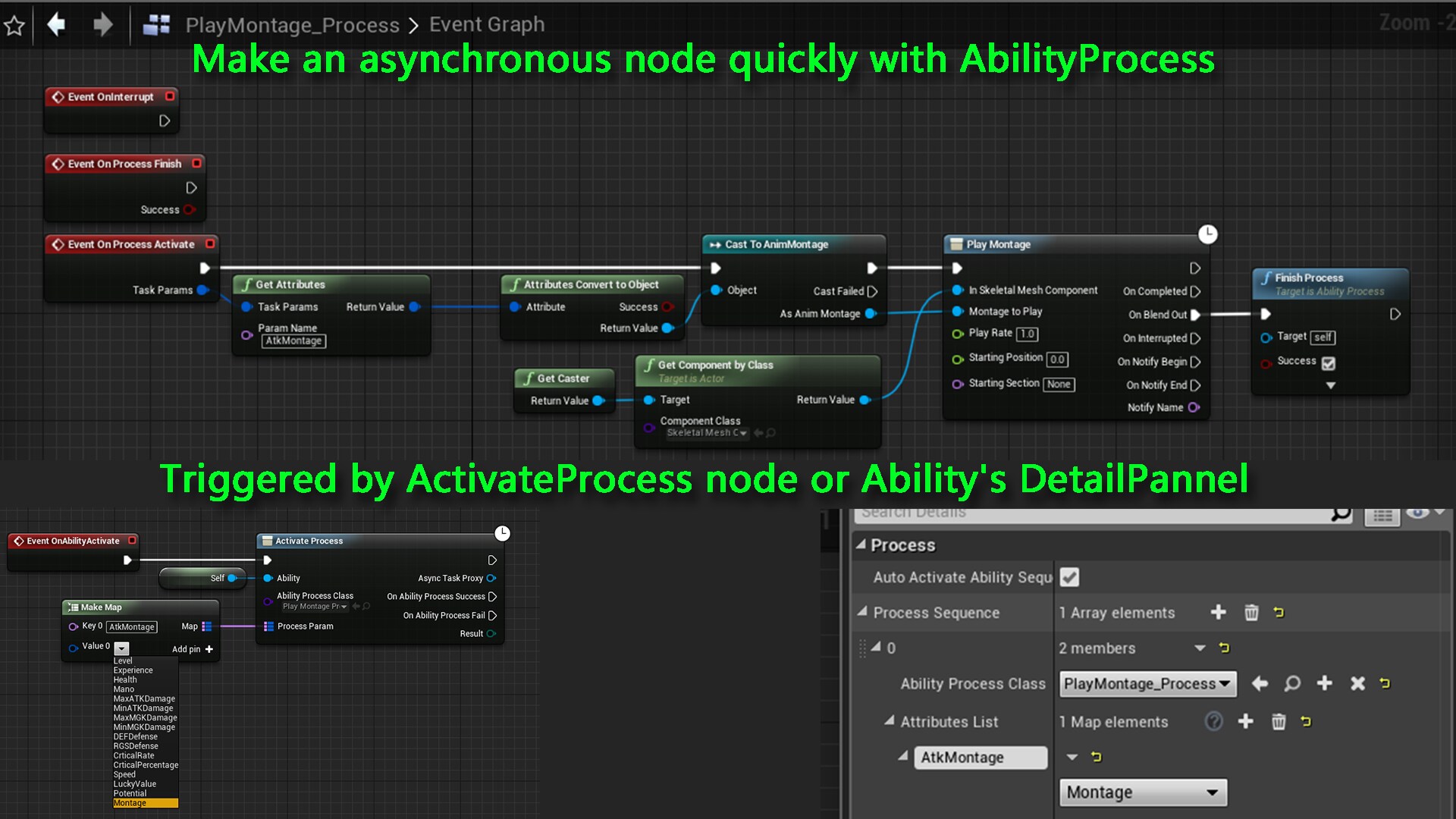
Task: Browse to PlayMontage_Process asset via magnifier icon
Action: coord(1291,683)
